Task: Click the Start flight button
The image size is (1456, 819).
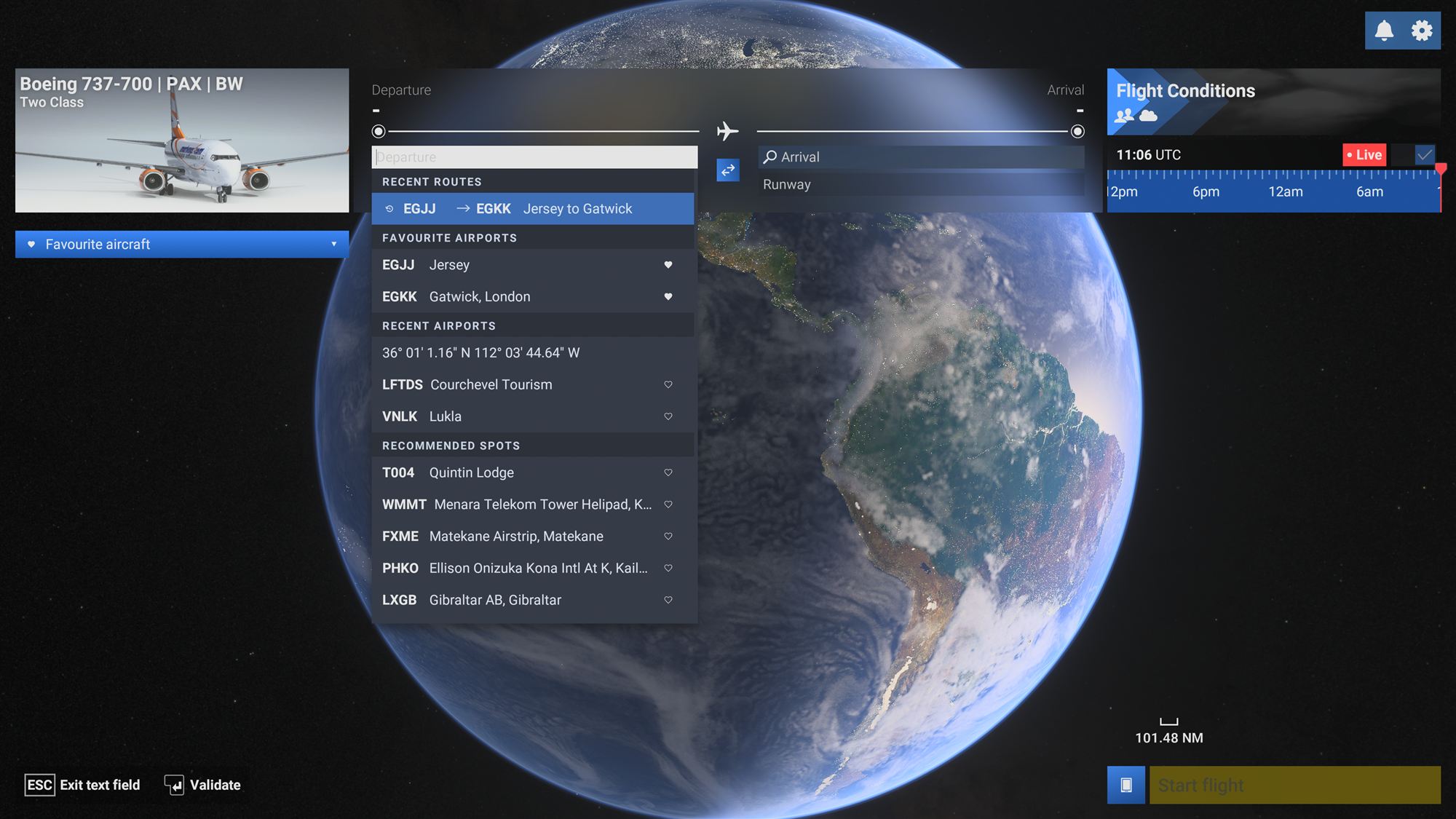Action: [1295, 785]
